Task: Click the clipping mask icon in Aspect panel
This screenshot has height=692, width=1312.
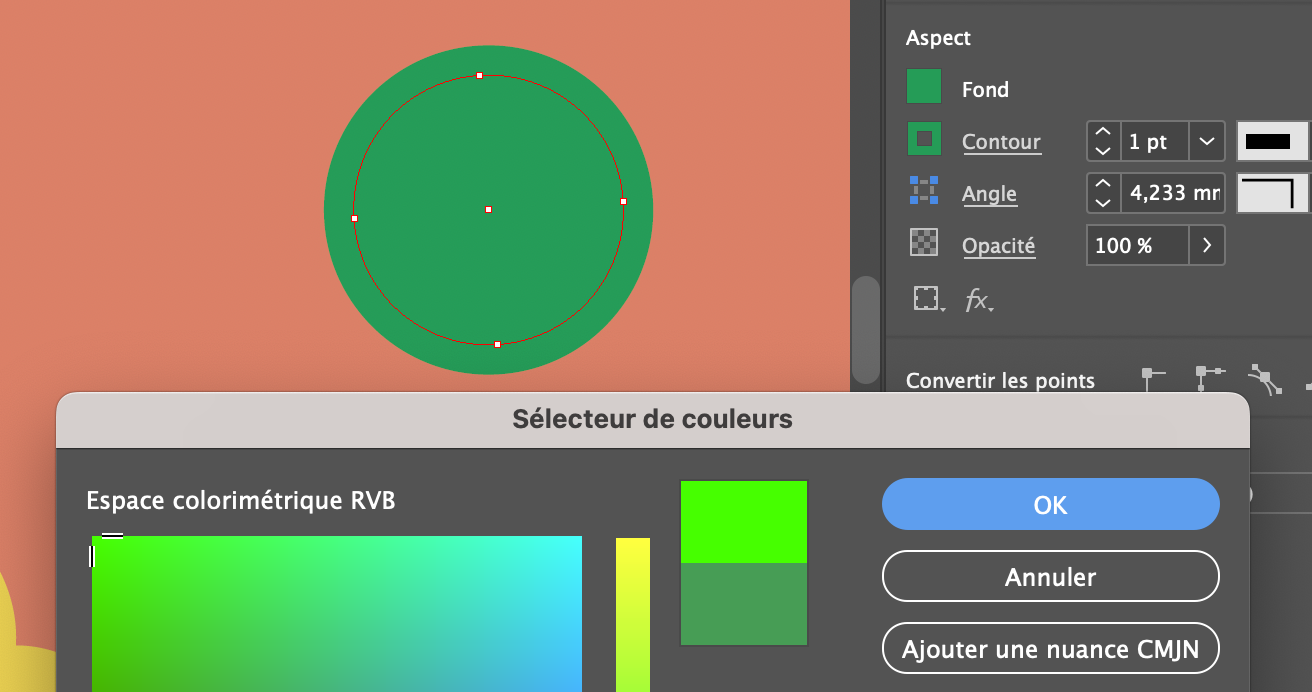Action: 925,297
